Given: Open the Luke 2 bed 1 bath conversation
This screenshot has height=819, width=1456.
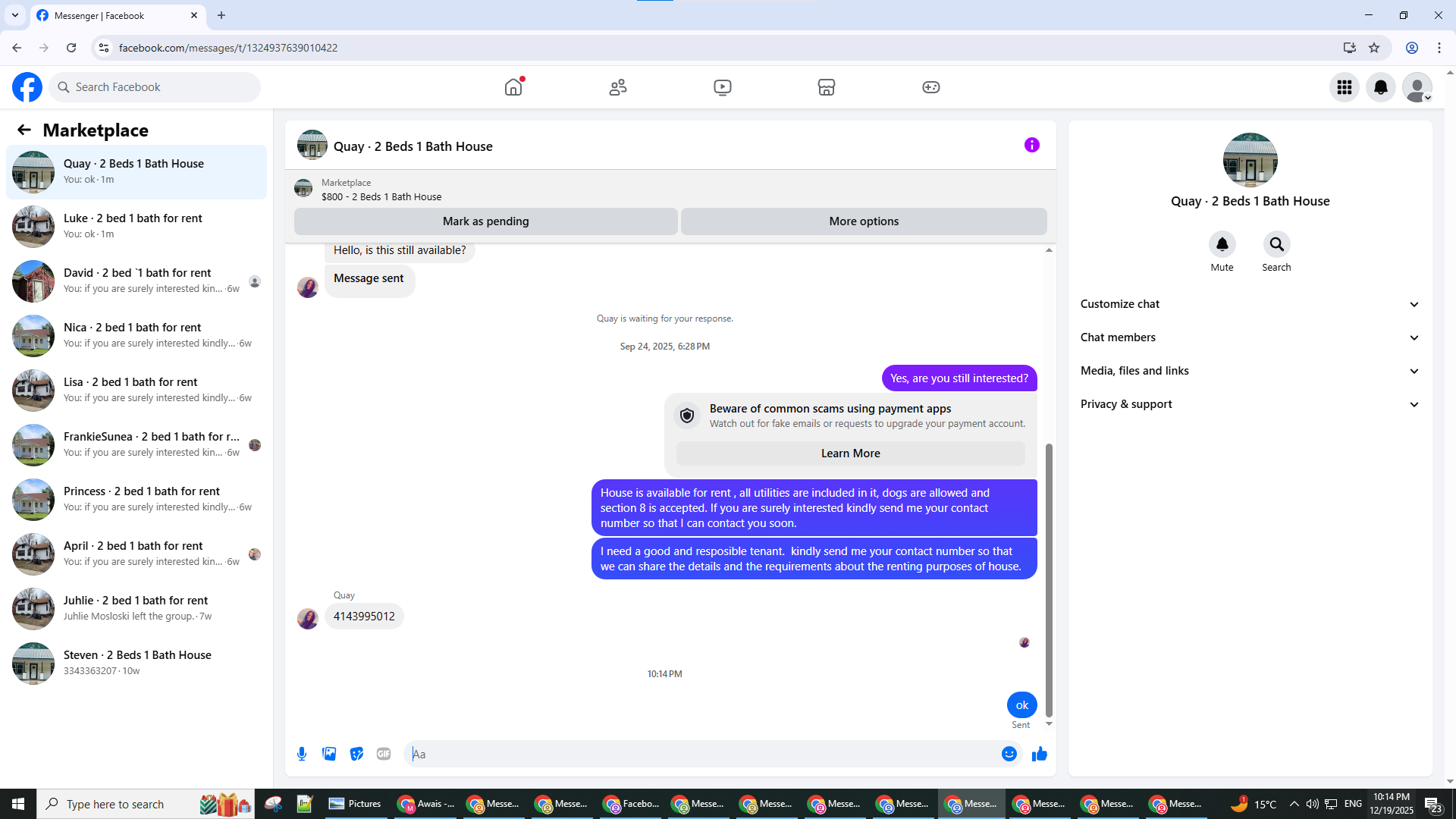Looking at the screenshot, I should (136, 226).
